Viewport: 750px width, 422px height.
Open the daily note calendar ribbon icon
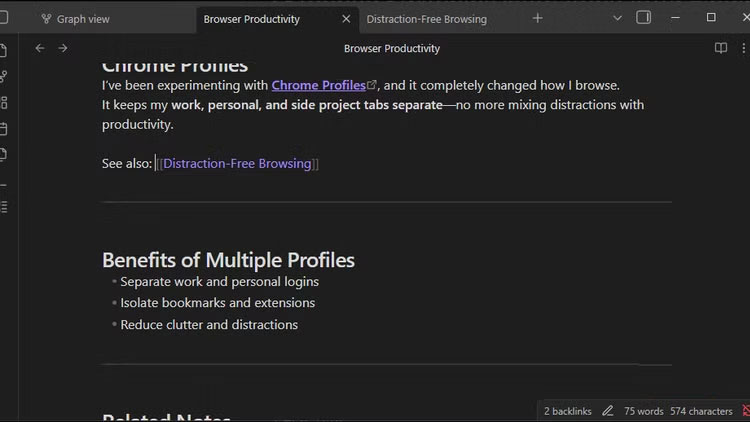(4, 128)
